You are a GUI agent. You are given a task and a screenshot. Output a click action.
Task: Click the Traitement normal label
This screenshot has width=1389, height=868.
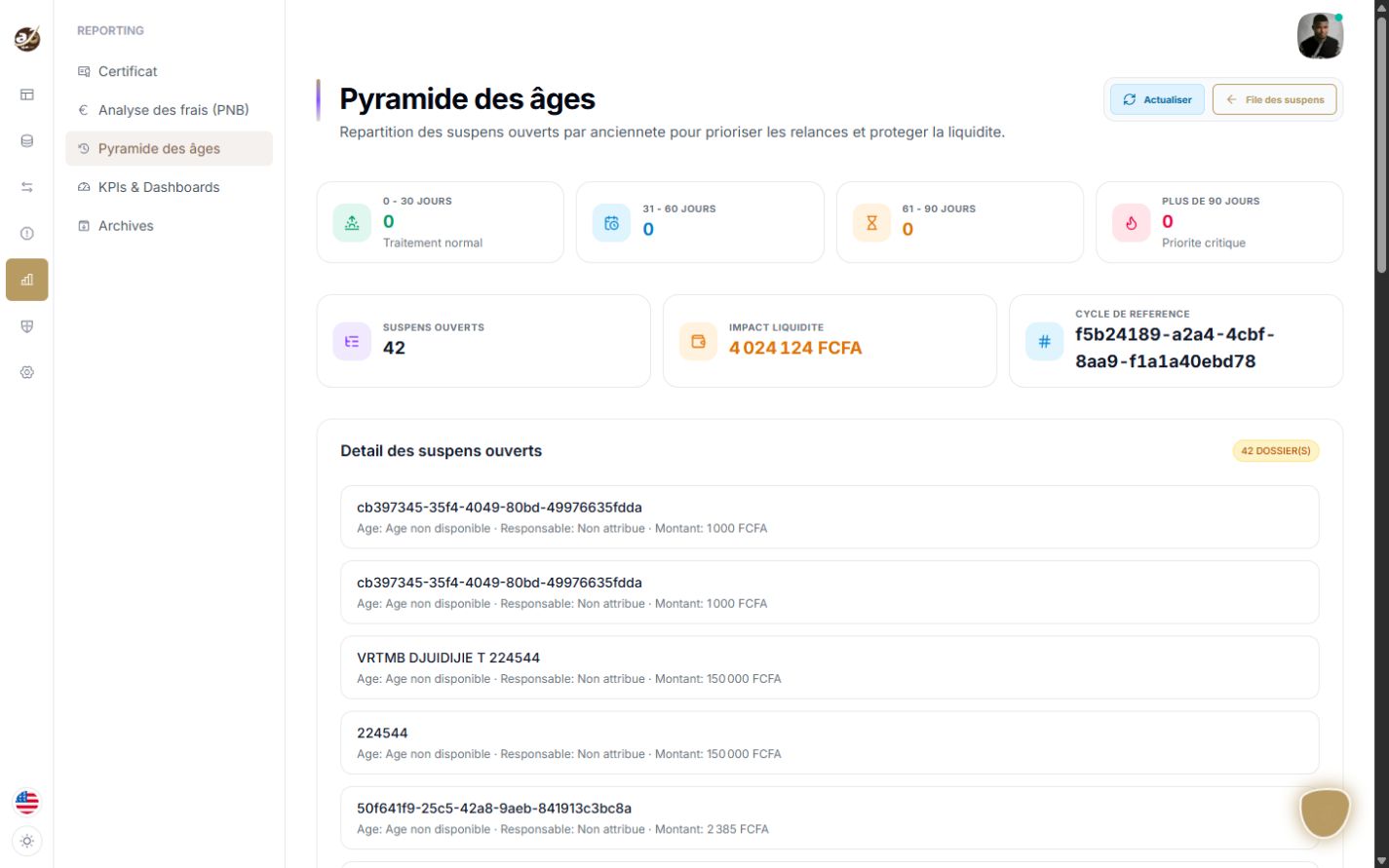(x=433, y=243)
